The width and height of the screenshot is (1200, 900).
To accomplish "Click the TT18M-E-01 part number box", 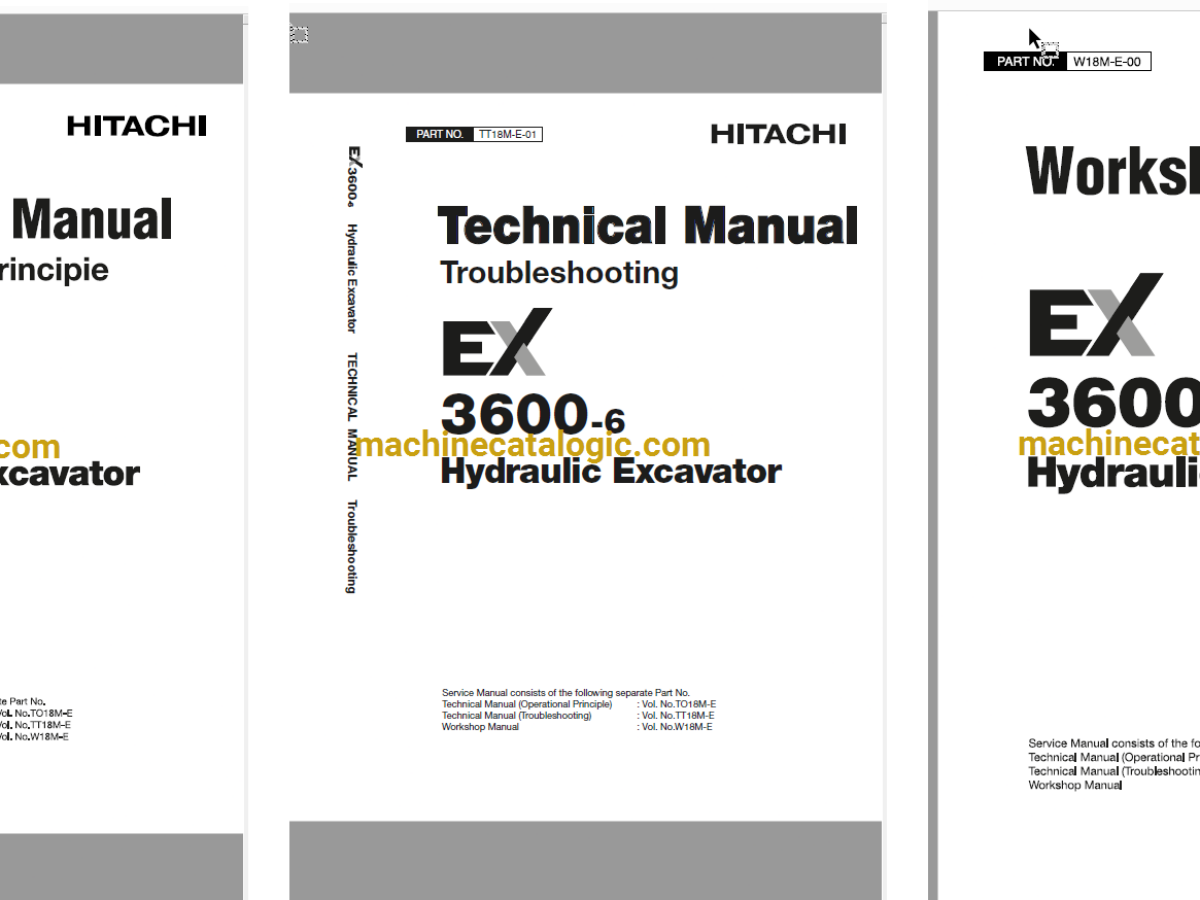I will click(x=508, y=134).
